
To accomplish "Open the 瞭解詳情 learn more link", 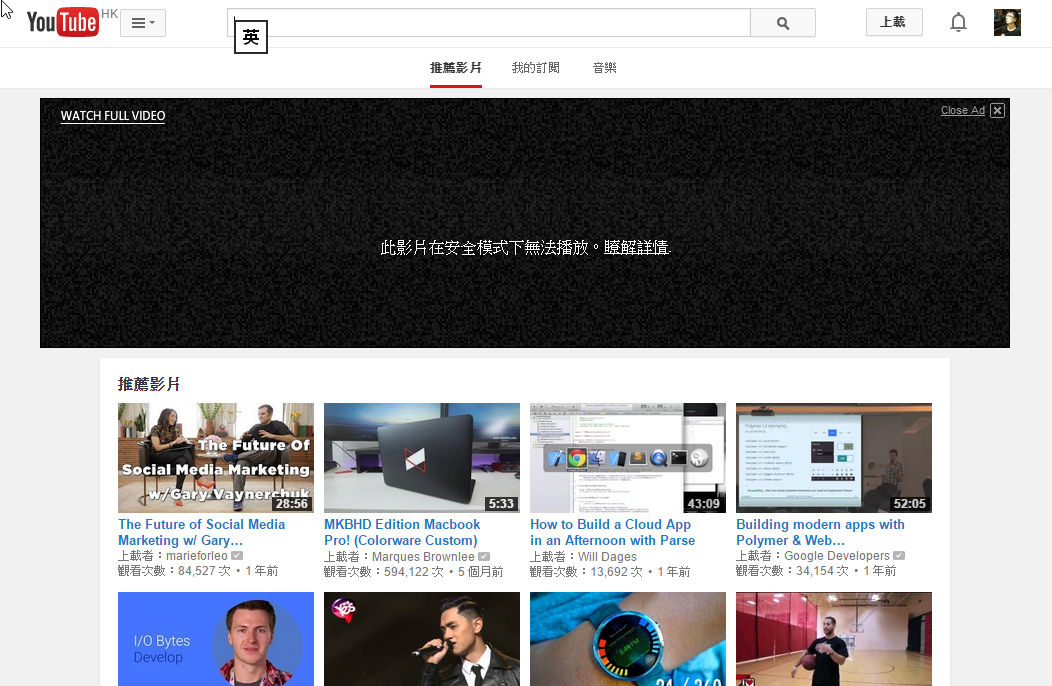I will [637, 248].
